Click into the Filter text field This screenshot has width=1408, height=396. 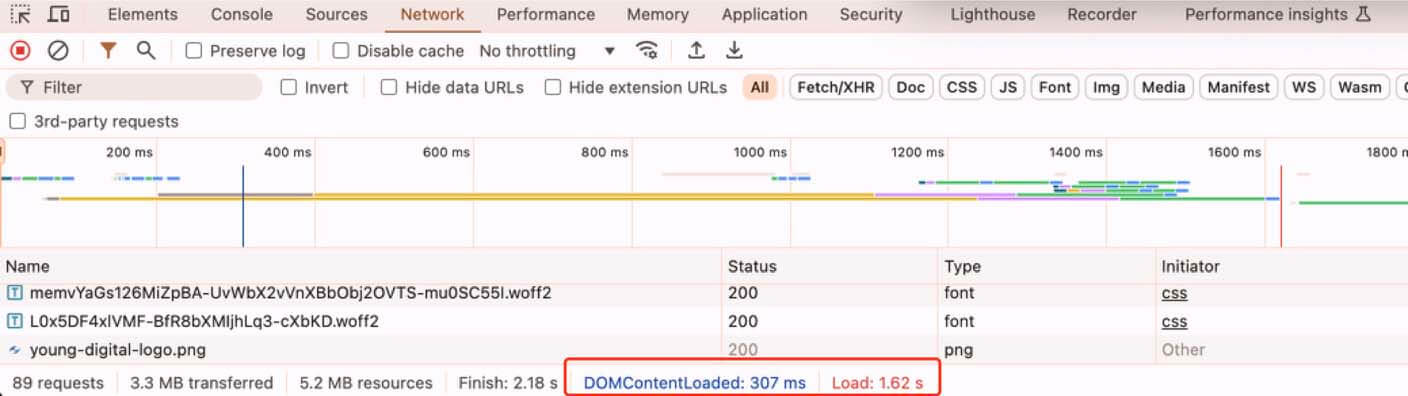(x=134, y=88)
